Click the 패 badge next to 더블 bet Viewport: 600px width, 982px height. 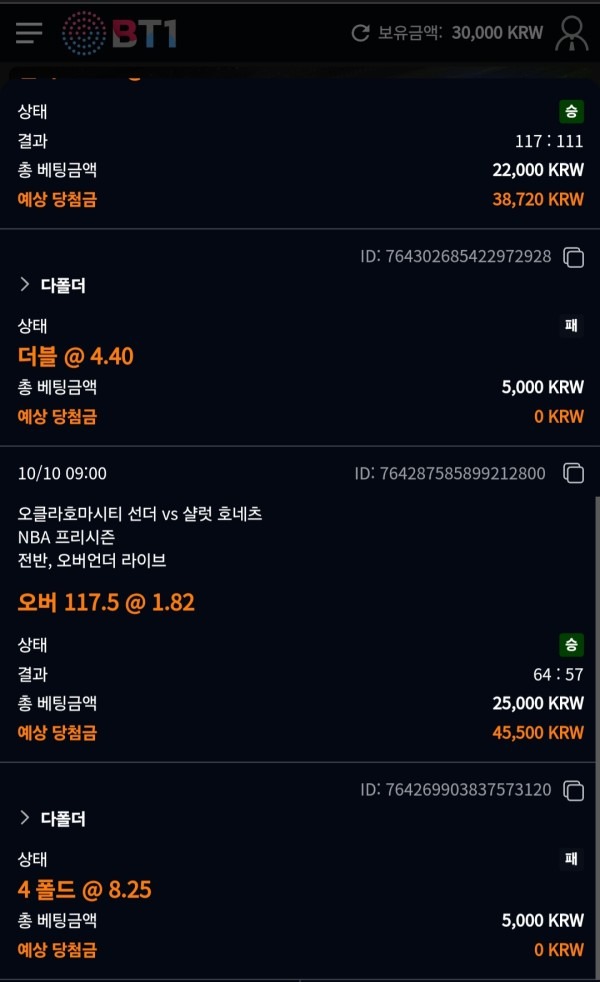570,326
